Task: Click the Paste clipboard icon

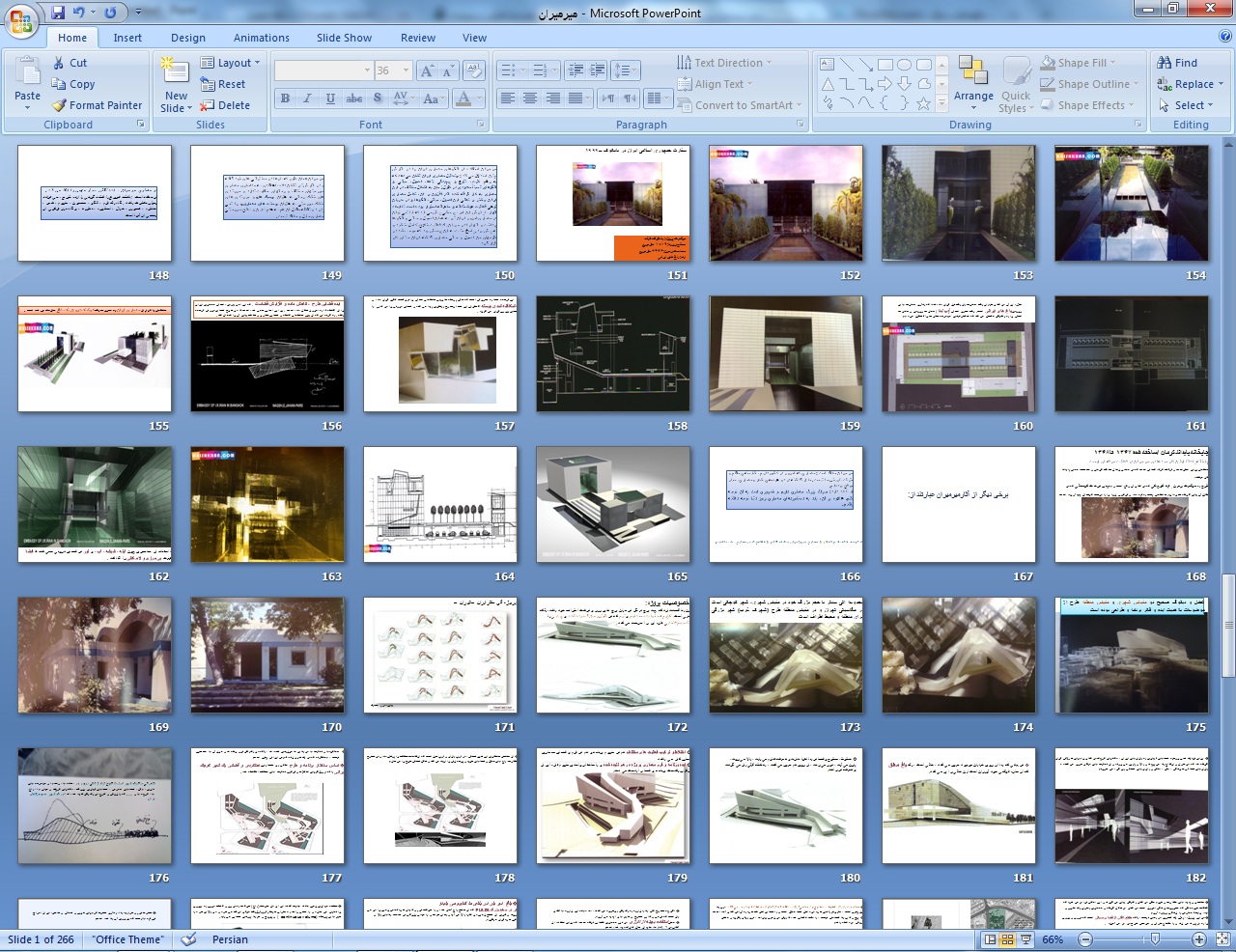Action: 28,70
